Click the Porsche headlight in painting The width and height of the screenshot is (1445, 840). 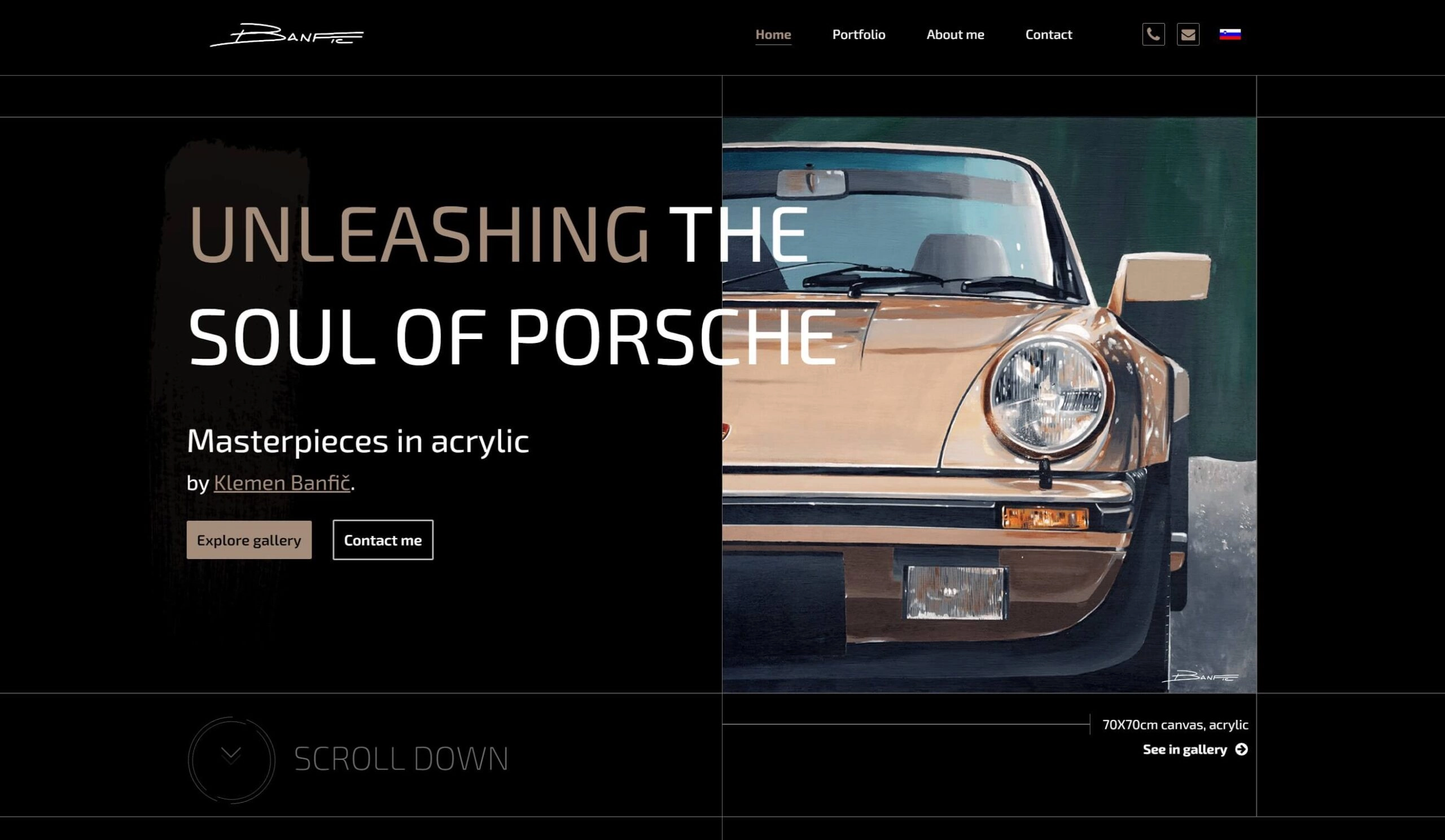coord(1048,397)
